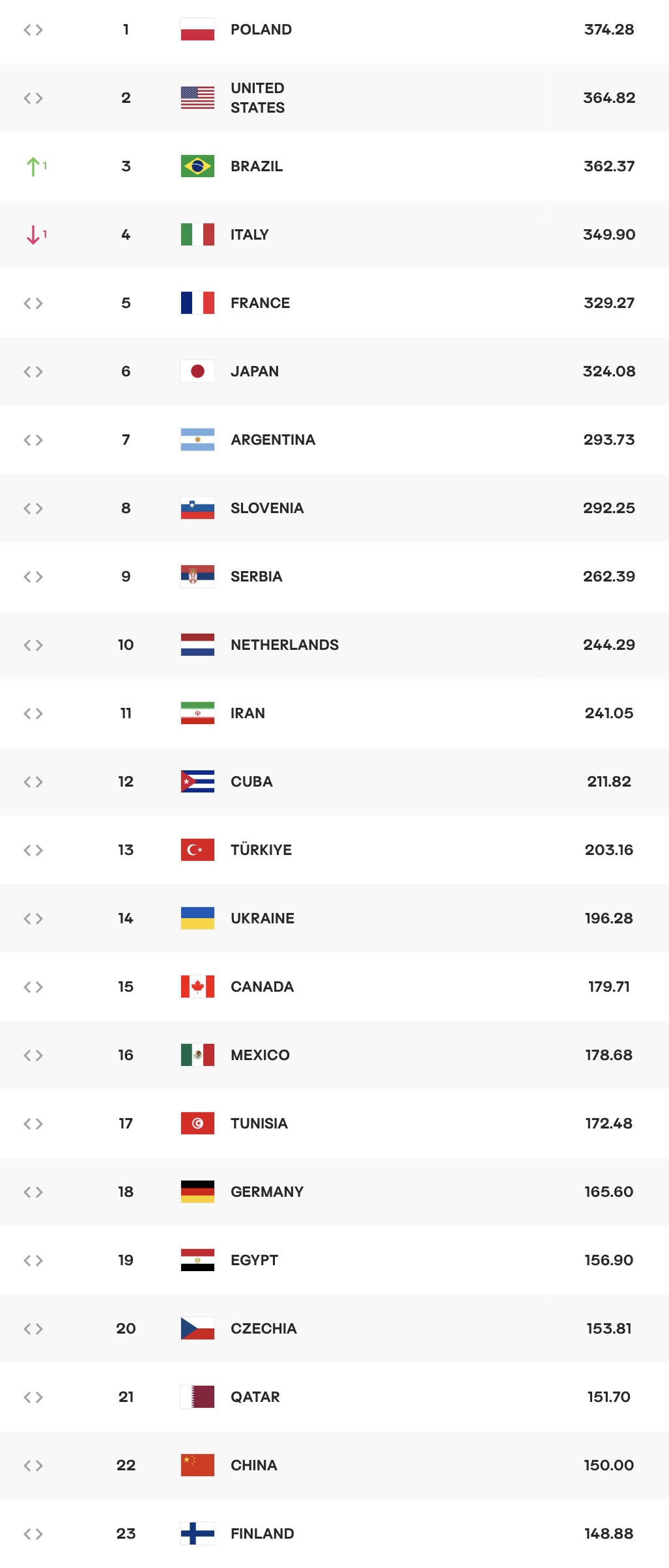Click the unchanged-rank arrows beside Poland
The width and height of the screenshot is (669, 1568).
click(33, 30)
